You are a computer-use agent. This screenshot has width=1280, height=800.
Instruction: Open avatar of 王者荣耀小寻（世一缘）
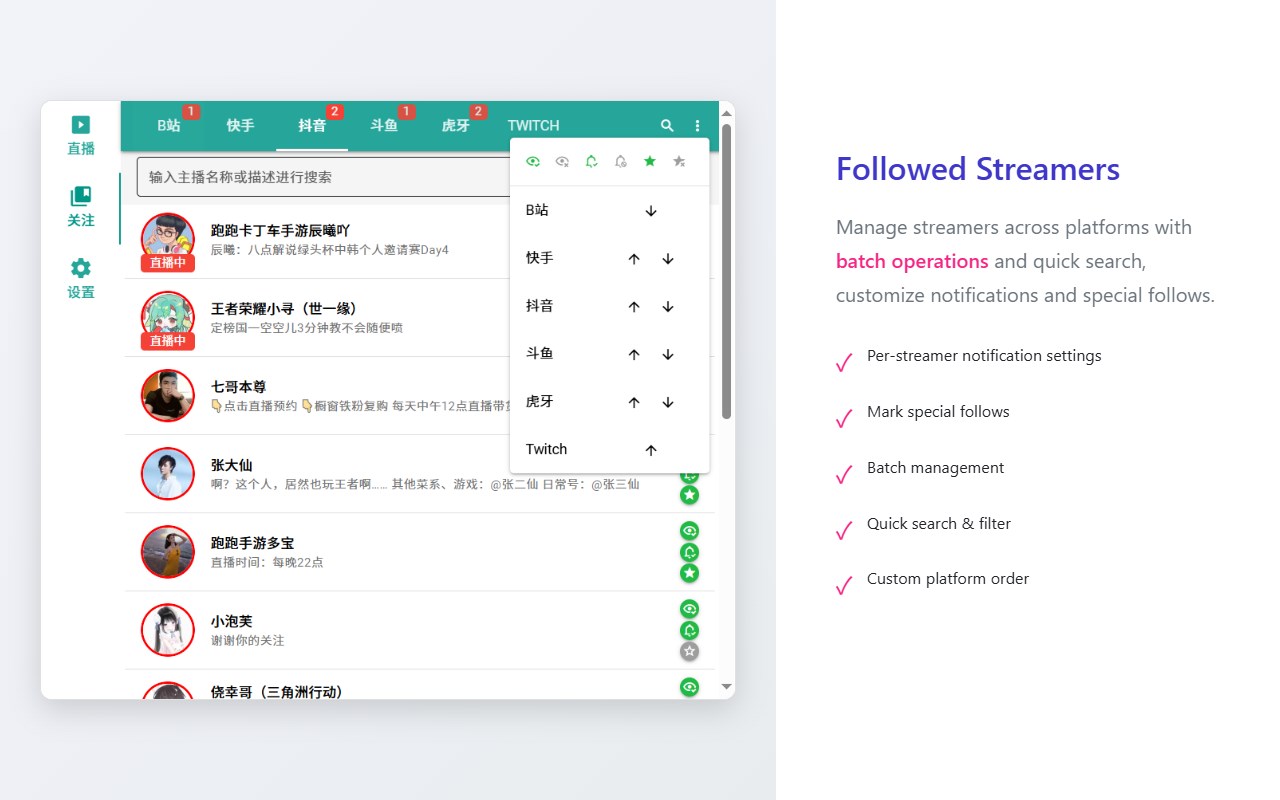(x=168, y=317)
